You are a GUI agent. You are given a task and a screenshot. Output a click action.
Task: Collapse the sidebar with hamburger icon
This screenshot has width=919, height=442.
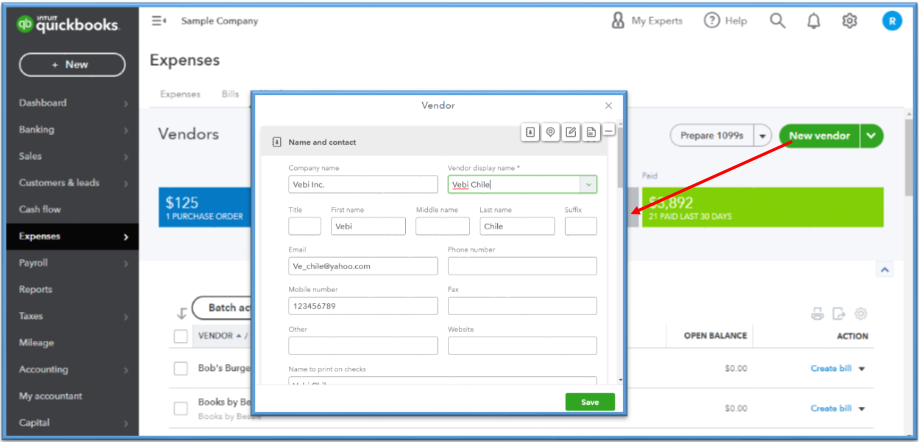coord(159,21)
